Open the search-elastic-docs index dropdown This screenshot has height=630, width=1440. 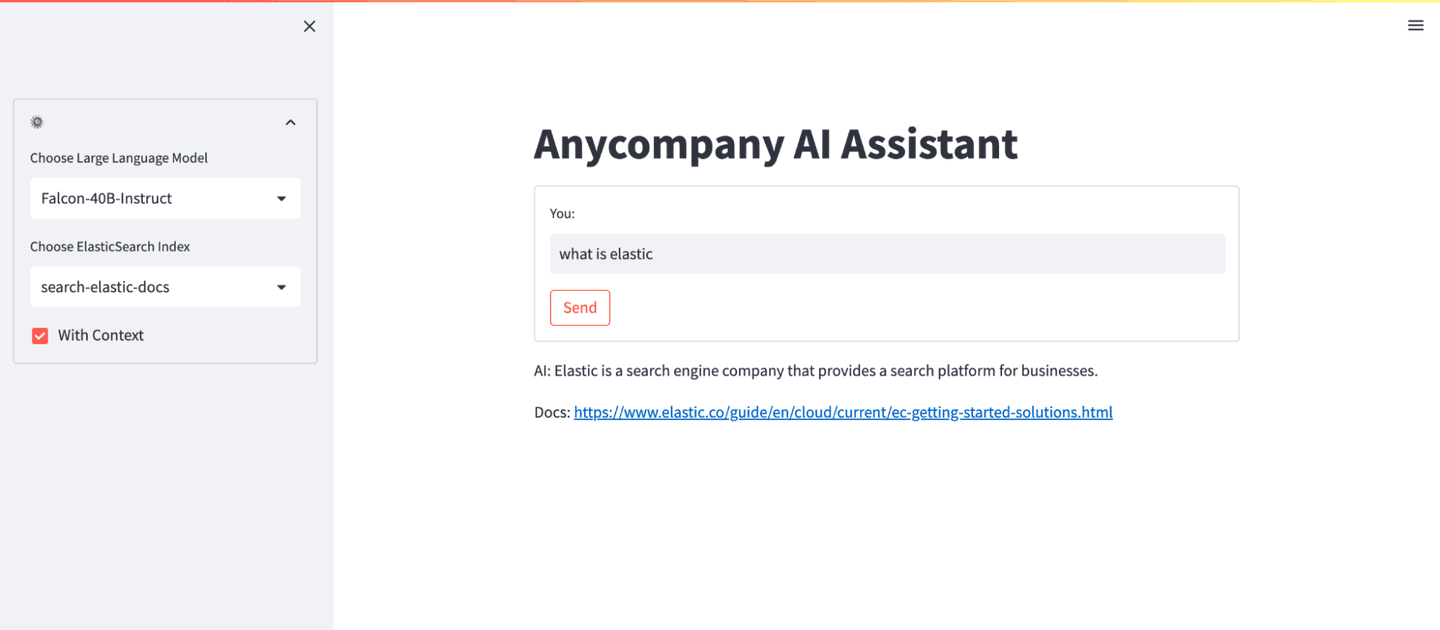tap(150, 287)
